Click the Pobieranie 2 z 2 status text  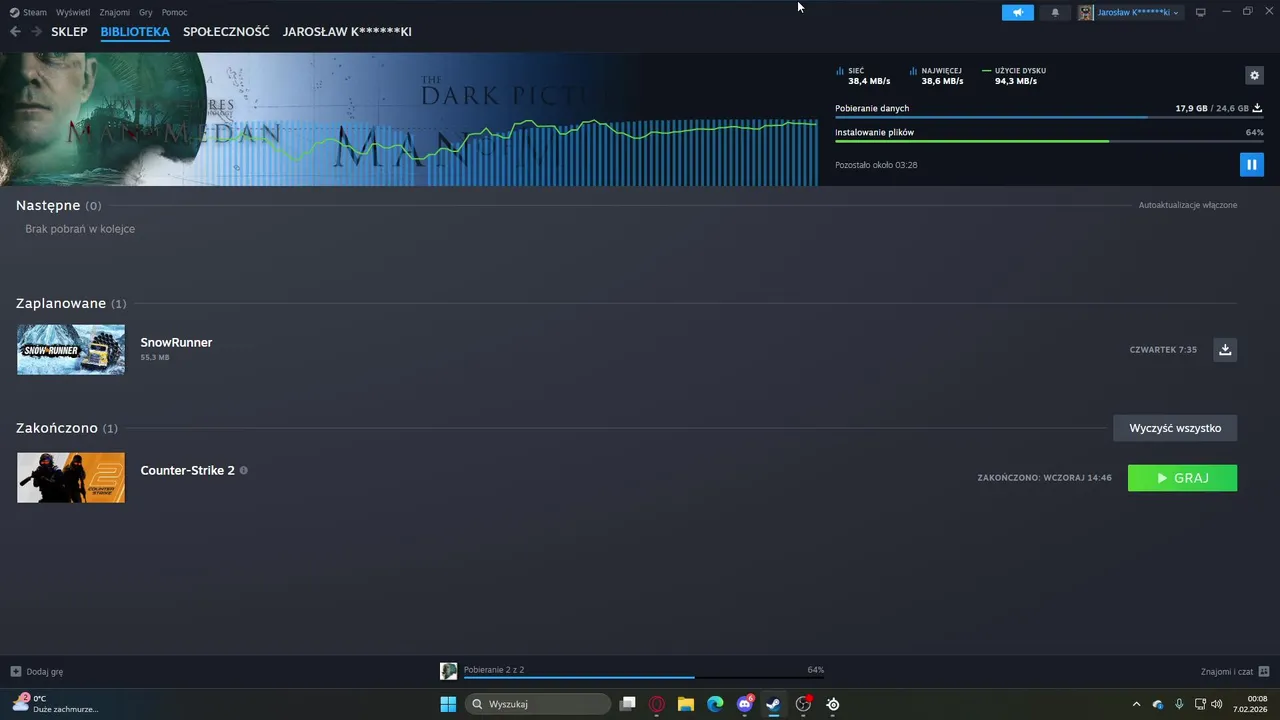[x=494, y=669]
